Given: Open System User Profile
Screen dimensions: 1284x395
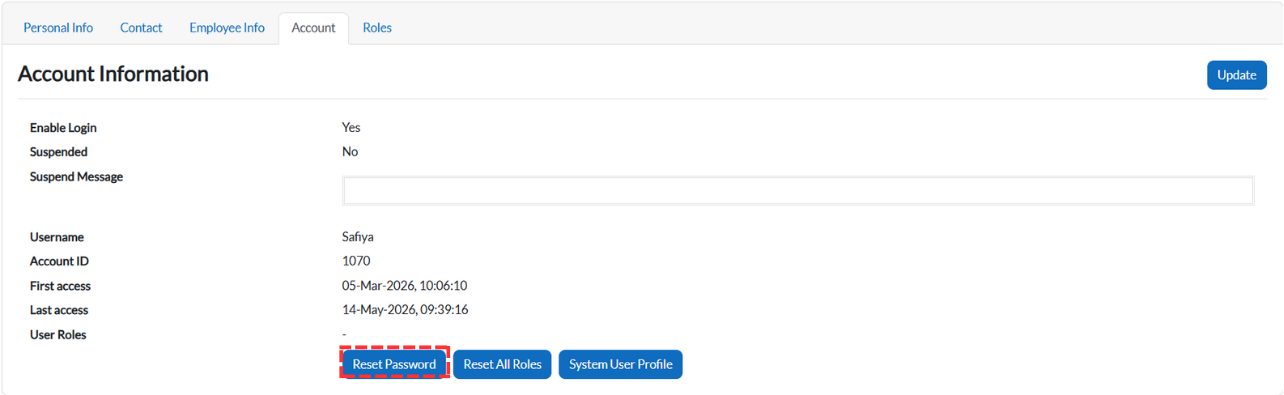Looking at the screenshot, I should tap(620, 364).
